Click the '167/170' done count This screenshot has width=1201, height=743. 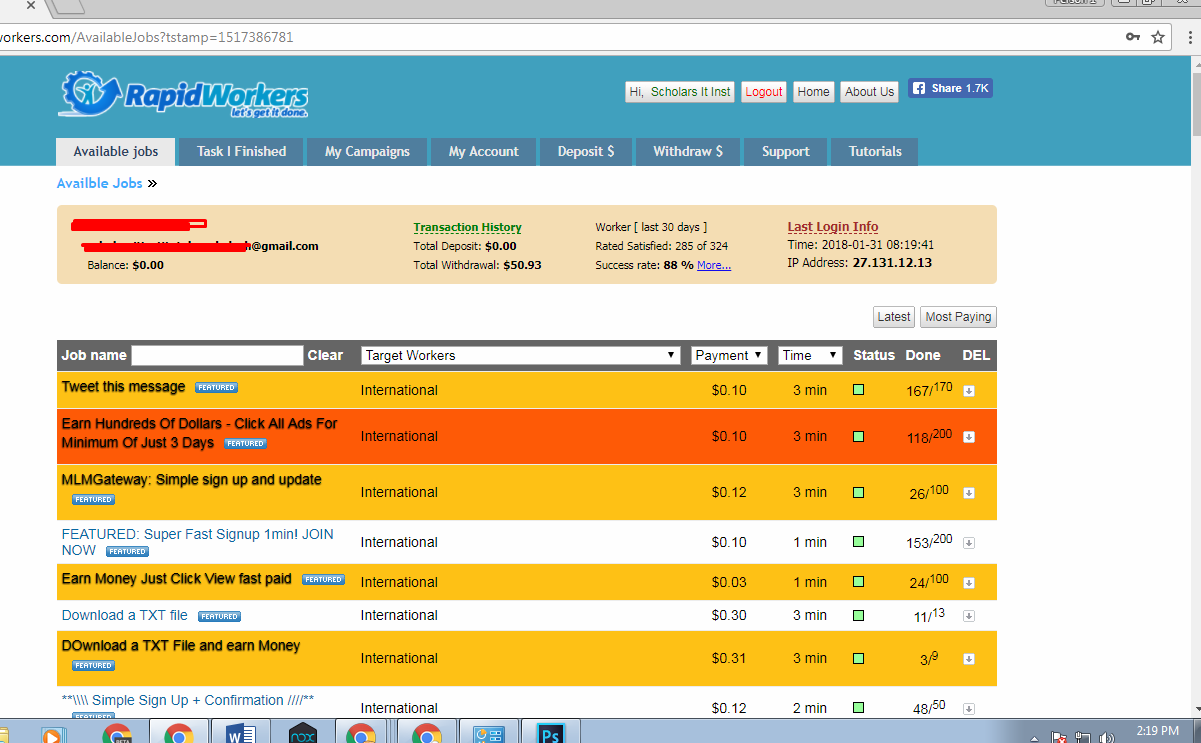pos(929,390)
